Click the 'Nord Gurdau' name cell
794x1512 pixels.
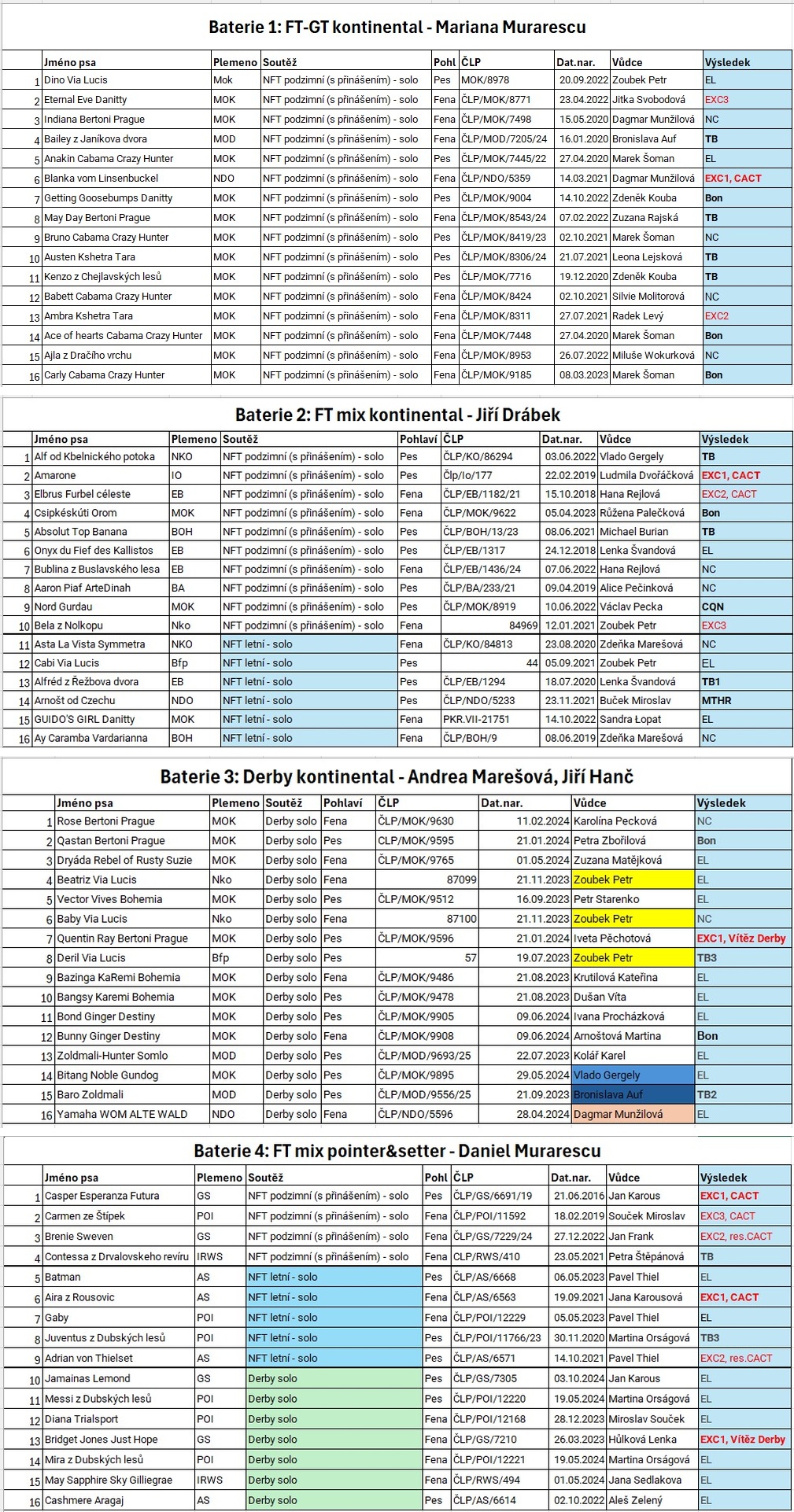(x=100, y=607)
